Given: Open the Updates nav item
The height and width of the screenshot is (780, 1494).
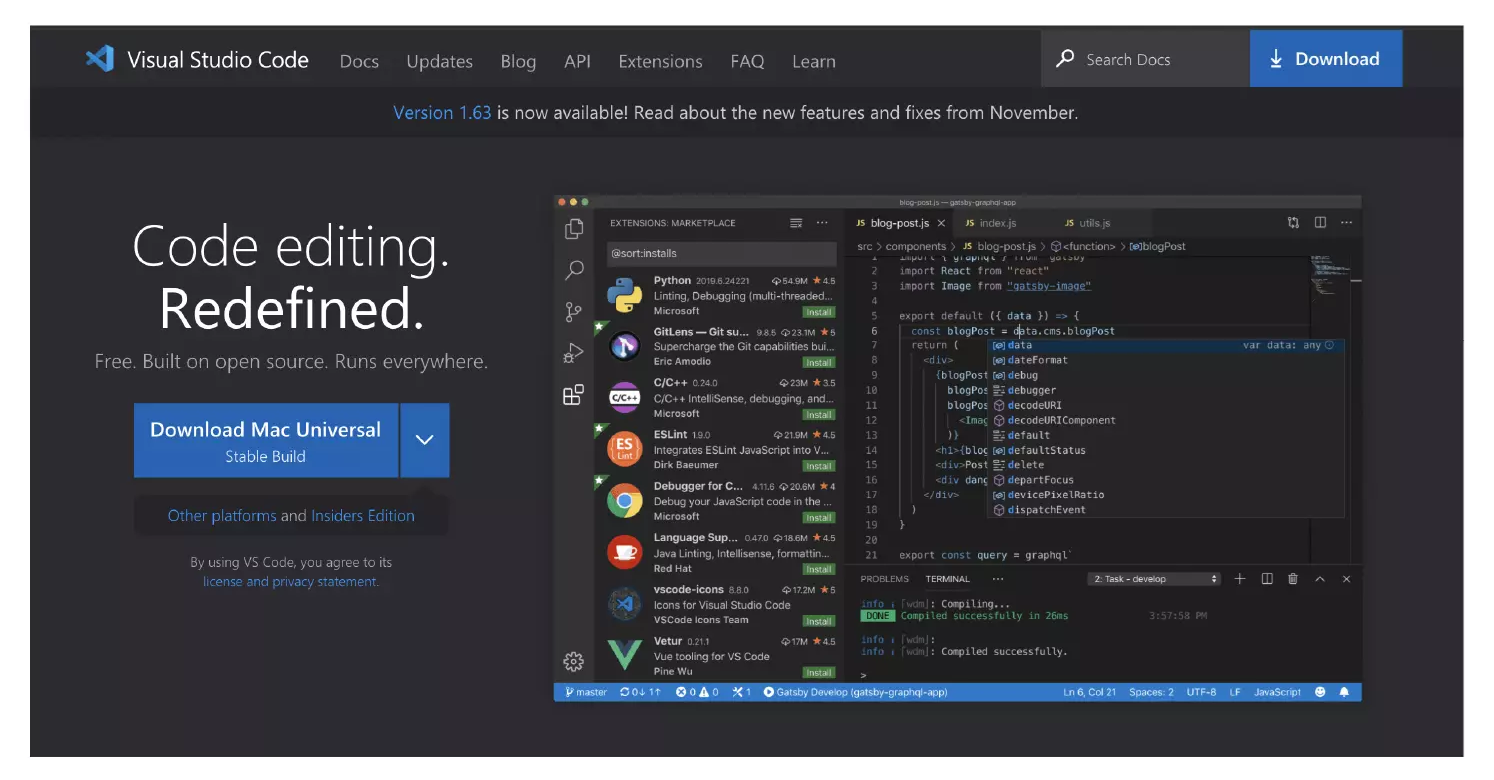Looking at the screenshot, I should (x=439, y=61).
